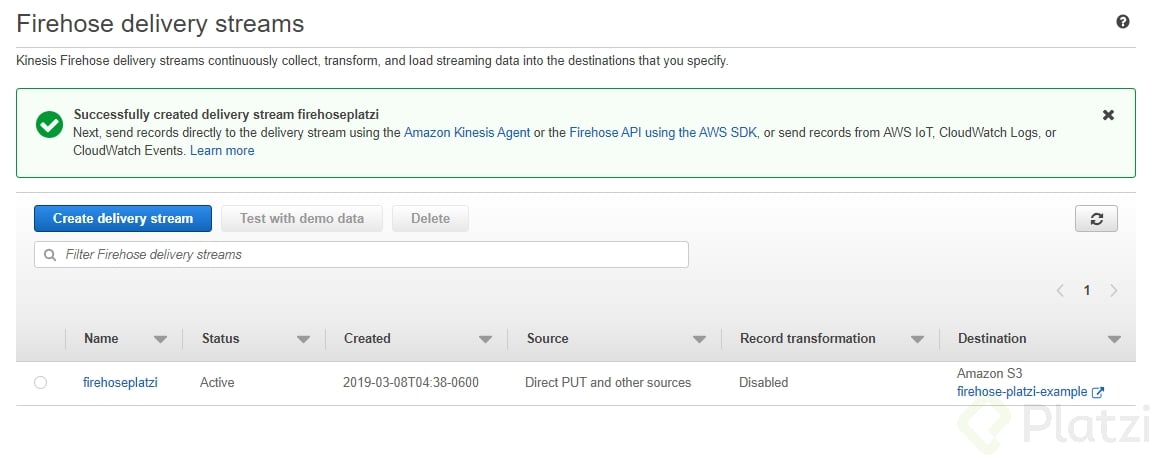The height and width of the screenshot is (460, 1162).
Task: Sort by Record transformation column arrow
Action: pos(917,339)
